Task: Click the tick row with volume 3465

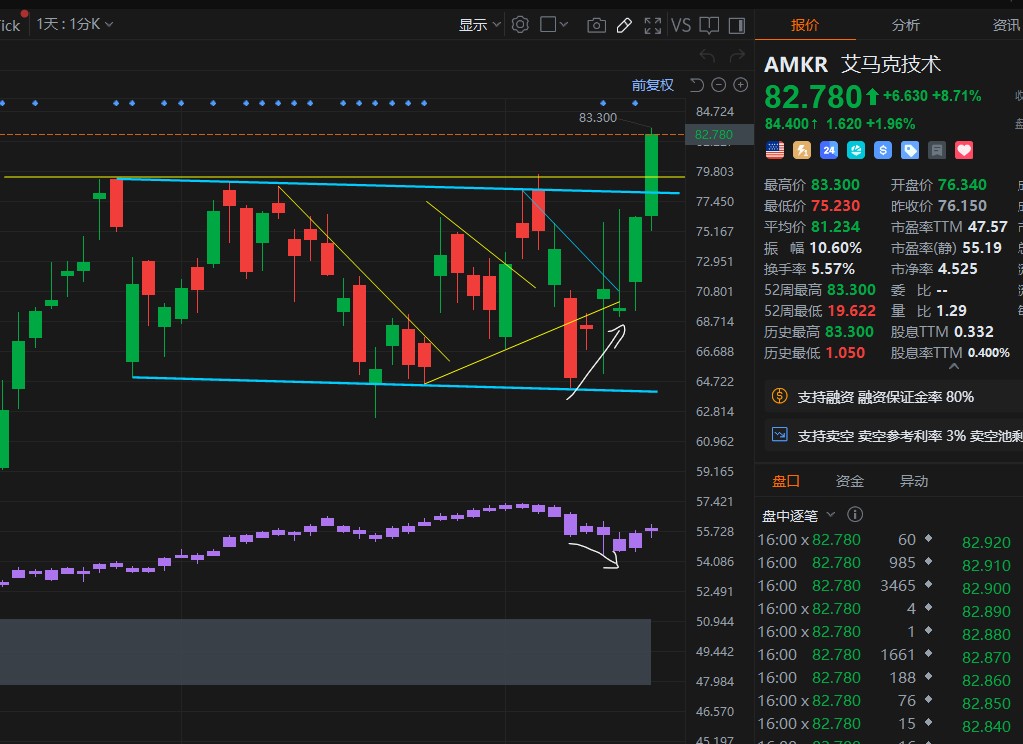Action: pos(846,585)
